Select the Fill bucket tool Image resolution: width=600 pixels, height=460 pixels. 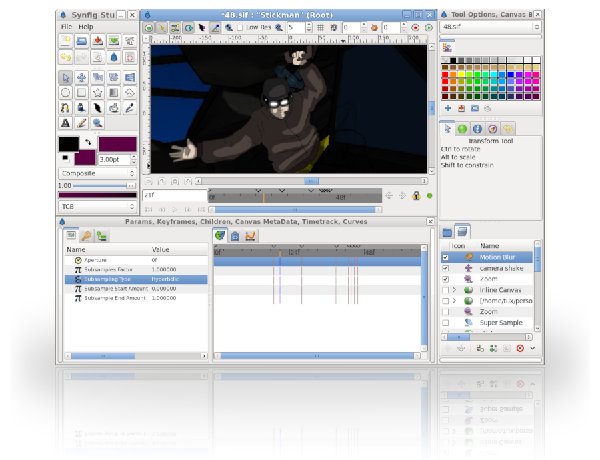pyautogui.click(x=114, y=108)
